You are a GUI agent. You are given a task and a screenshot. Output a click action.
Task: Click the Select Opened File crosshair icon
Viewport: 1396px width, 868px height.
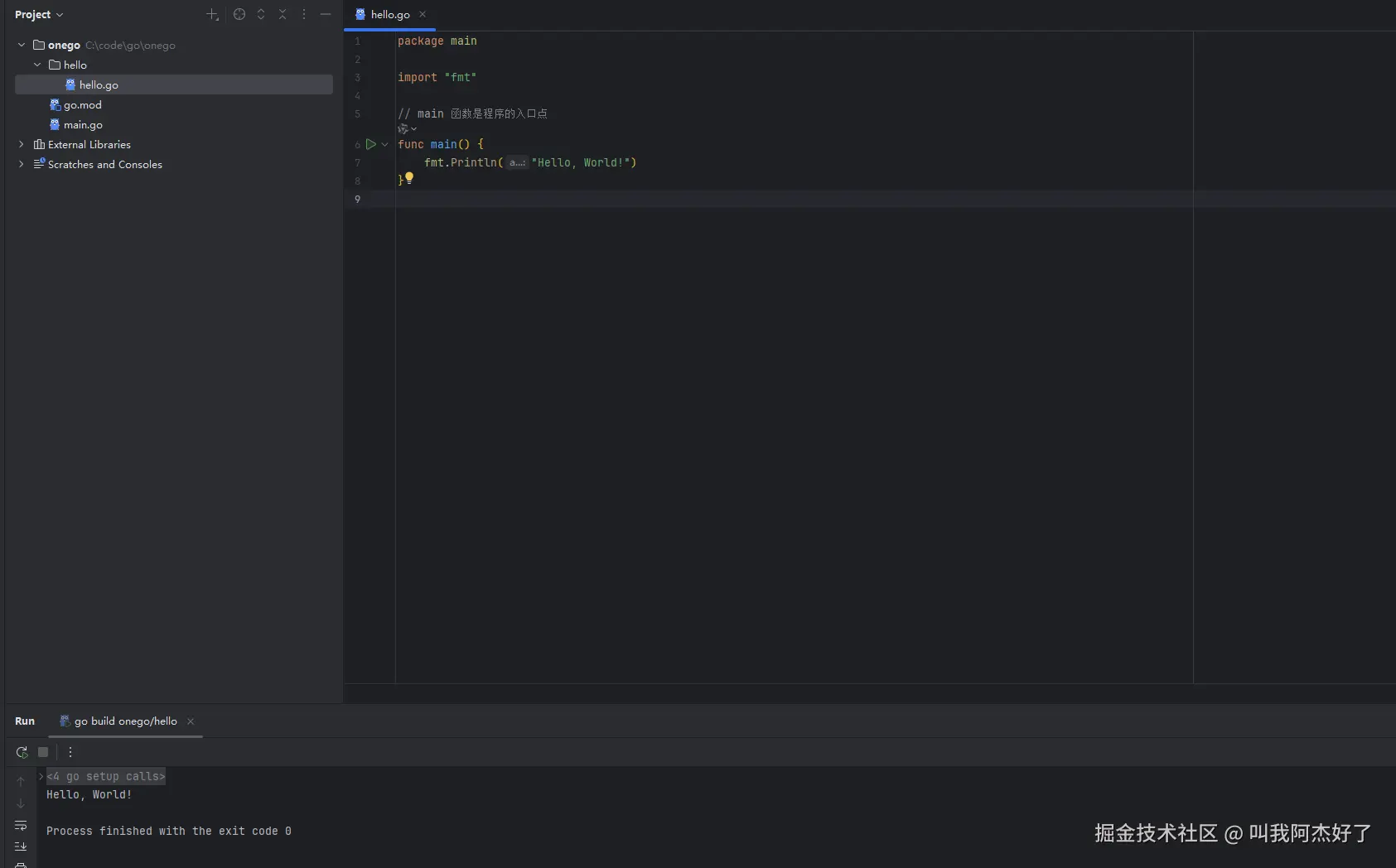(x=239, y=14)
